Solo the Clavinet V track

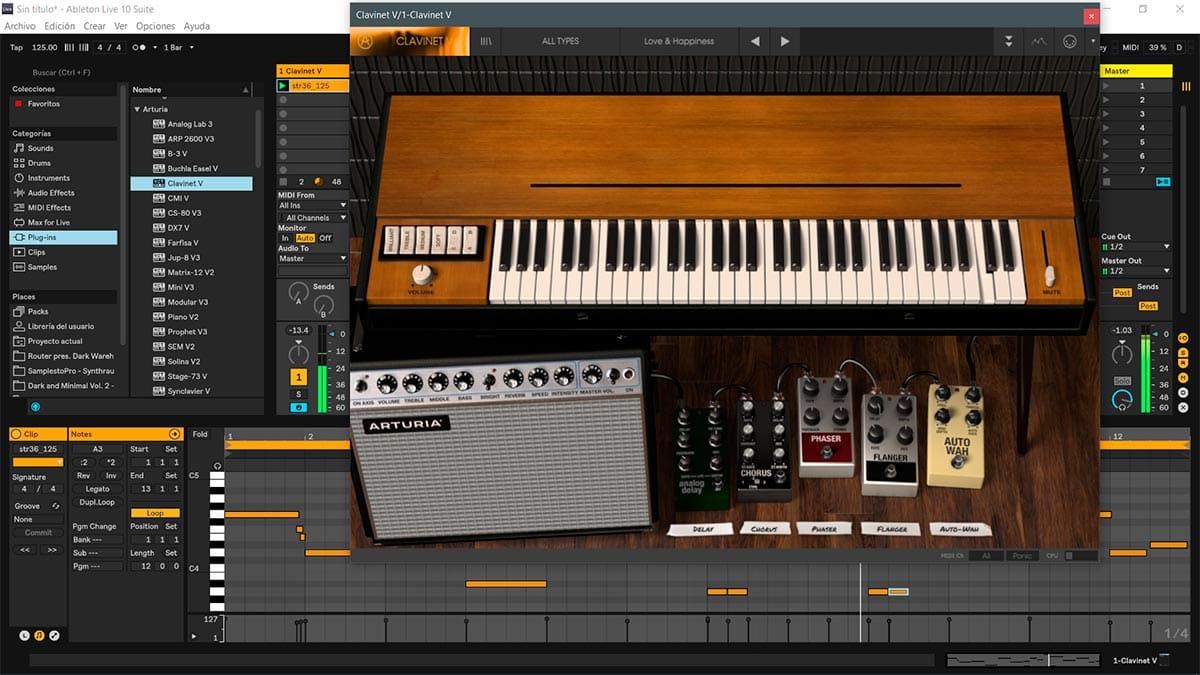[x=298, y=394]
